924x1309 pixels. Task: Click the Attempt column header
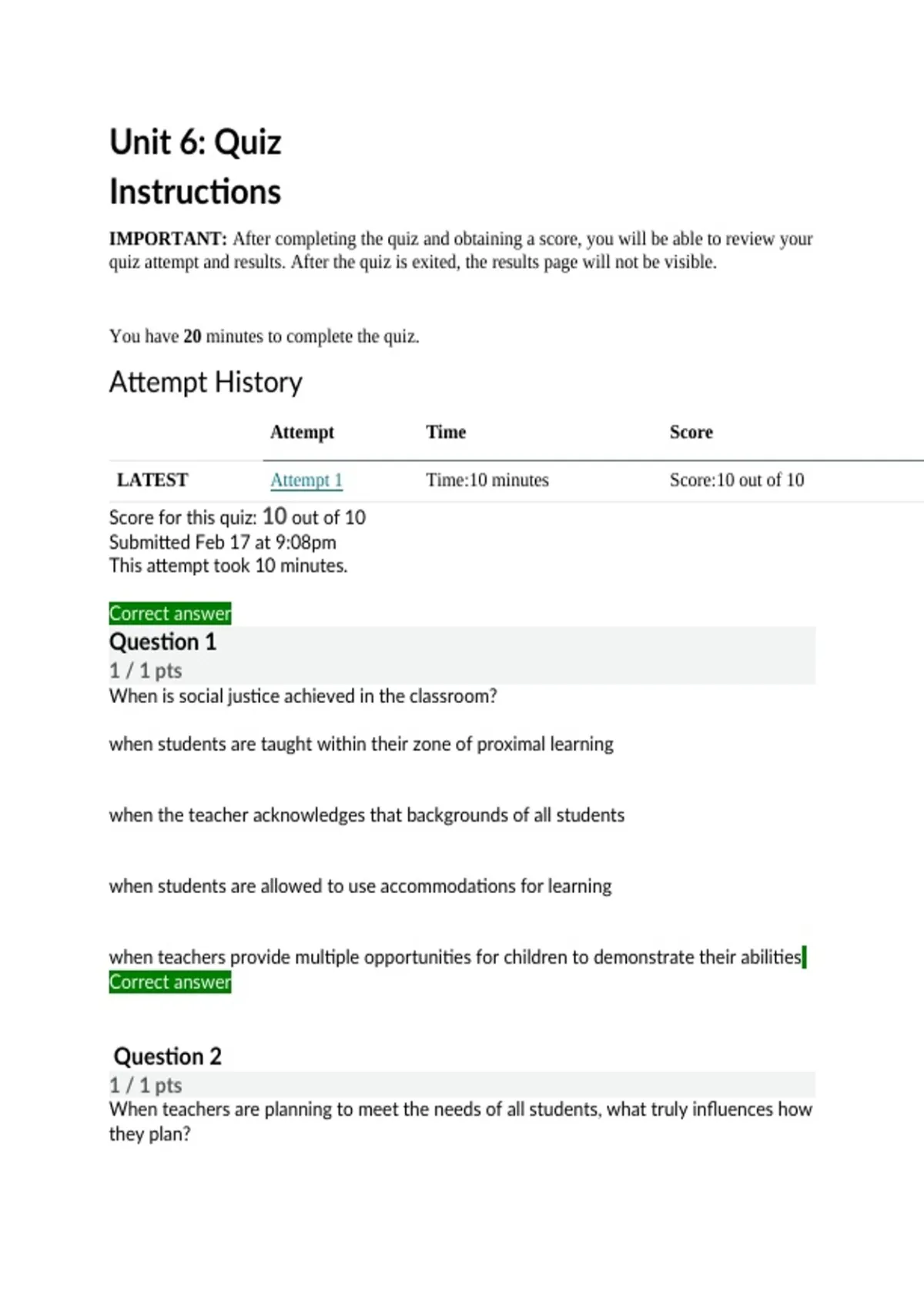pyautogui.click(x=302, y=432)
